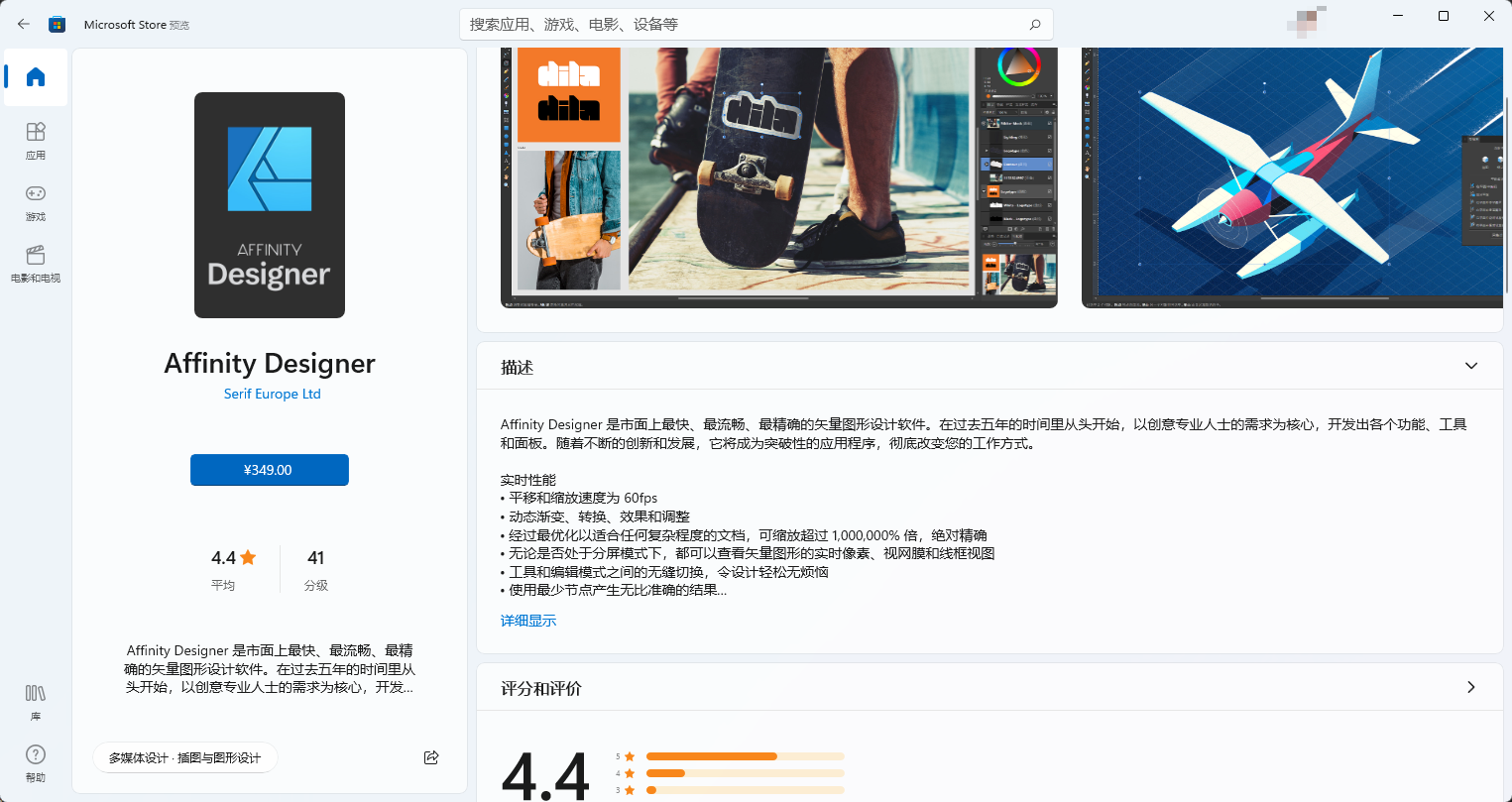Click the 描述 heading text
Screen dimensions: 1512x802
coord(518,367)
